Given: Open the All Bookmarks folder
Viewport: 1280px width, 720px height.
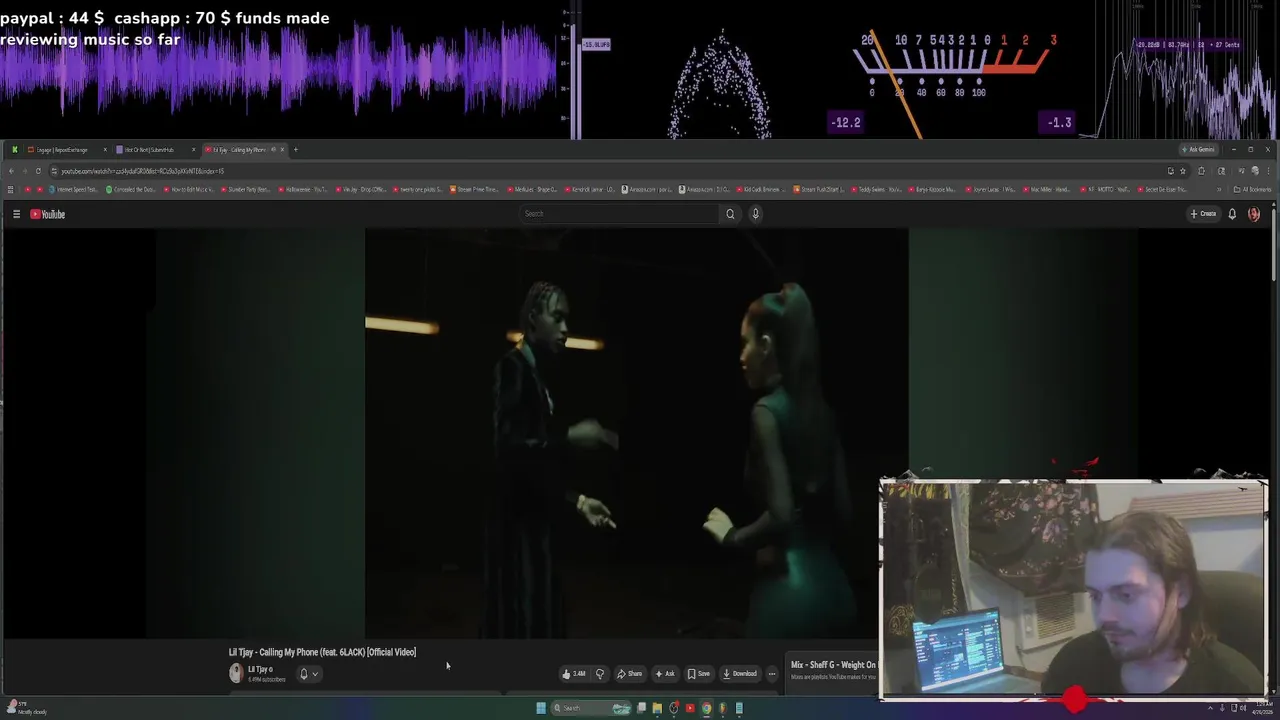Looking at the screenshot, I should pos(1253,189).
